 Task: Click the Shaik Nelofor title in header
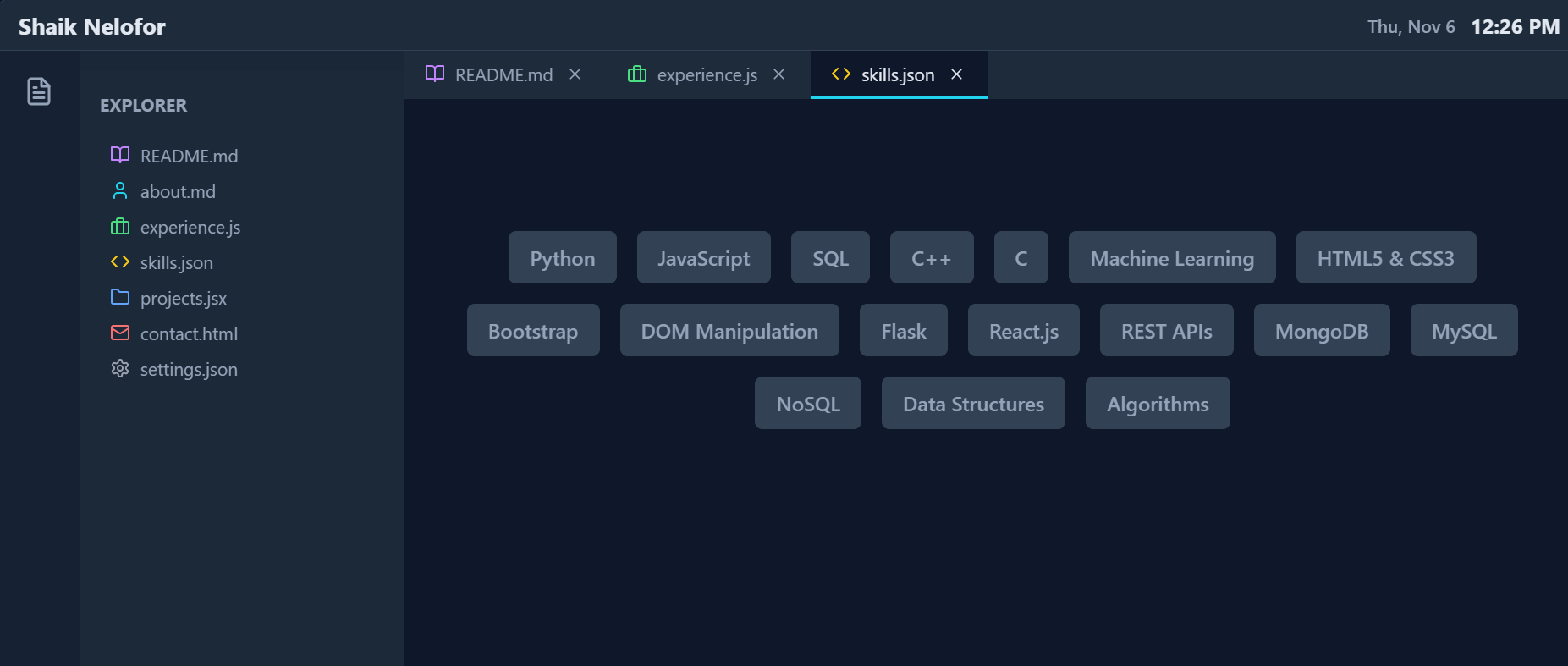pos(92,27)
